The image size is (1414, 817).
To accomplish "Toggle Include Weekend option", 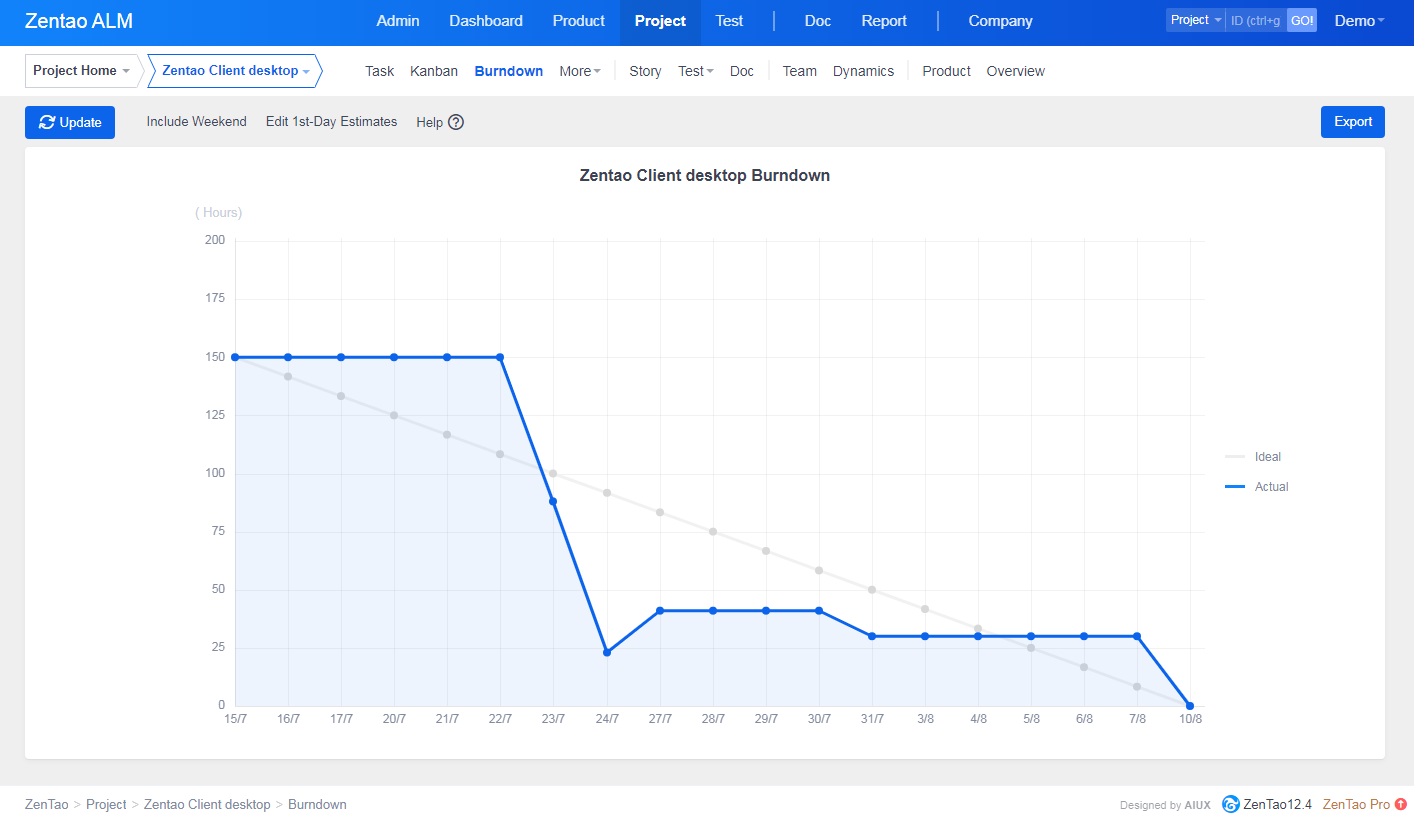I will (196, 121).
